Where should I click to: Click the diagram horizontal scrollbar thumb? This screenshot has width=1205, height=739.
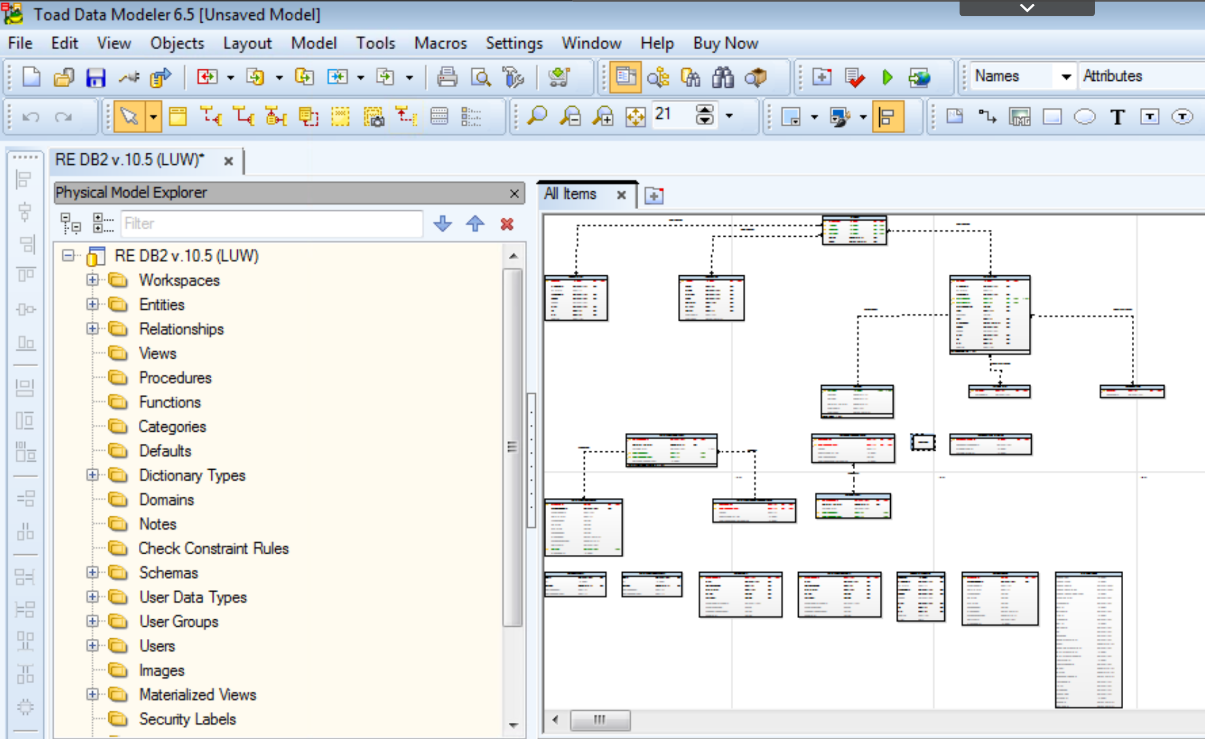(600, 719)
